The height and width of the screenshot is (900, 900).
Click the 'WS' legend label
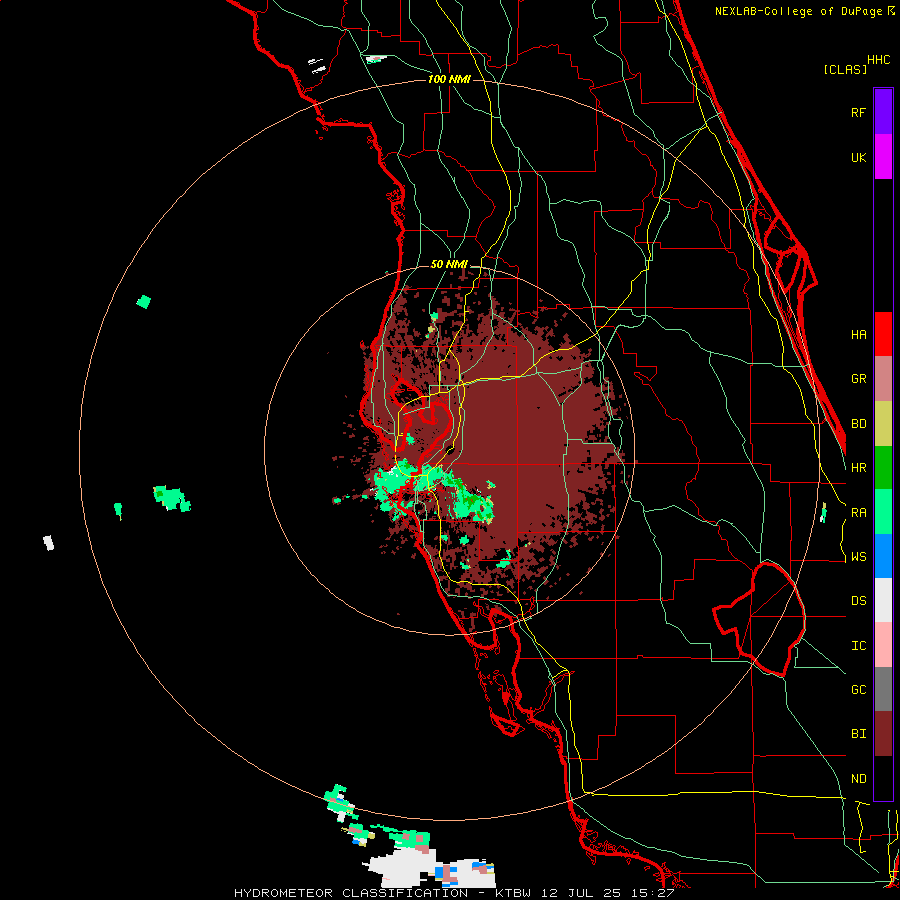[858, 557]
